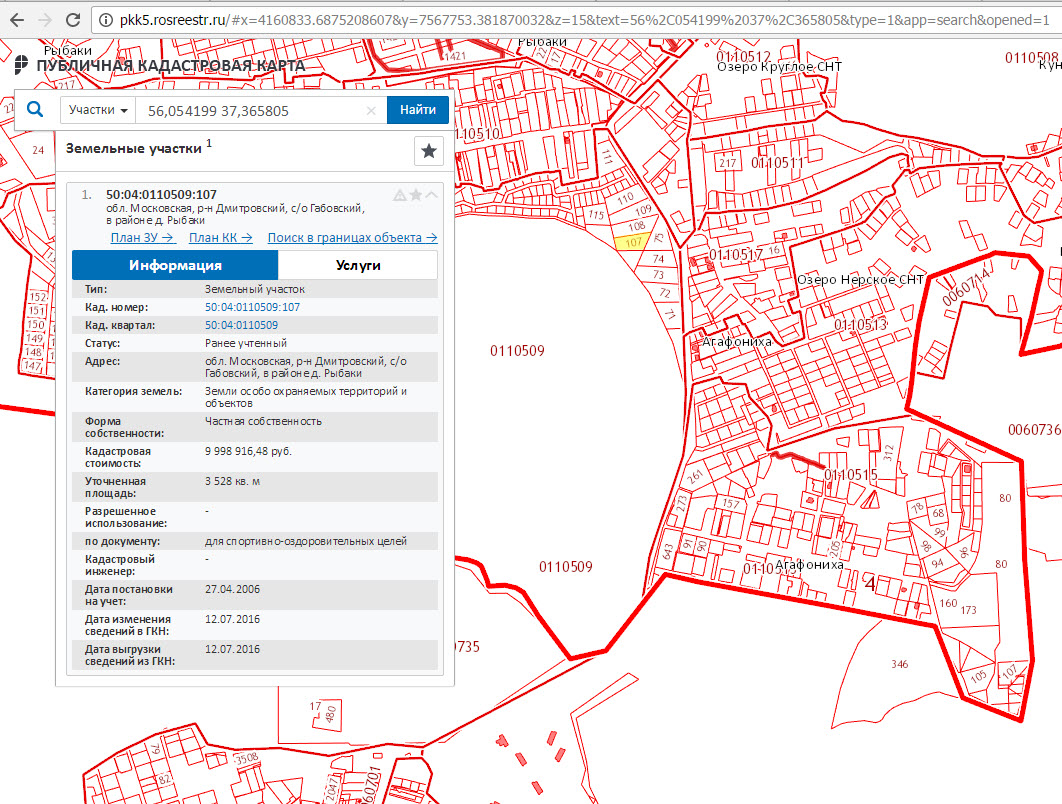Click the ПУБЛИЧНАЯ КАДАСТРОВАЯ КАРТА title
The image size is (1062, 804).
(x=170, y=66)
